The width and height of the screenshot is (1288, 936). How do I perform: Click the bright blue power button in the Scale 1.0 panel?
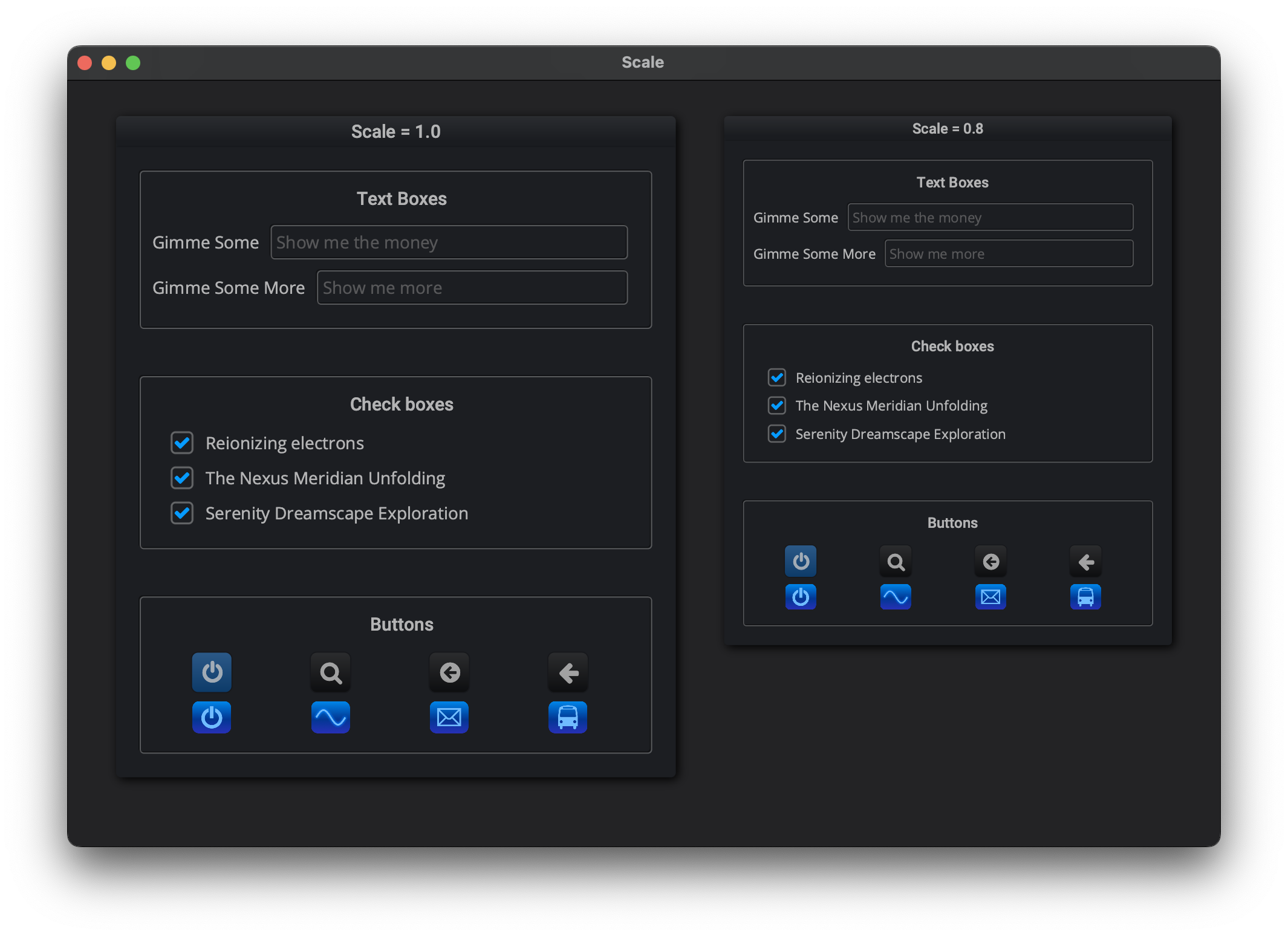click(212, 717)
